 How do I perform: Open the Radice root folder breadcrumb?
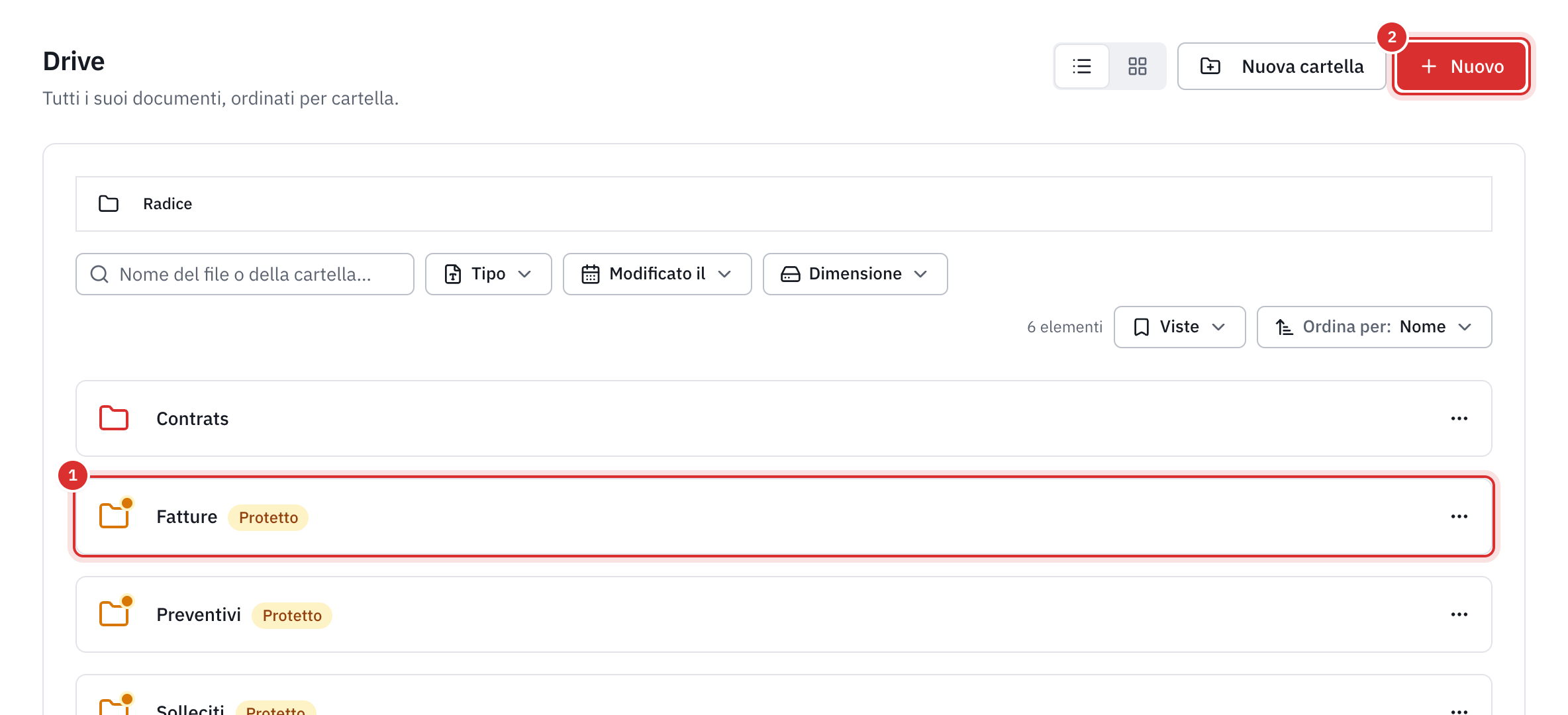pos(168,204)
